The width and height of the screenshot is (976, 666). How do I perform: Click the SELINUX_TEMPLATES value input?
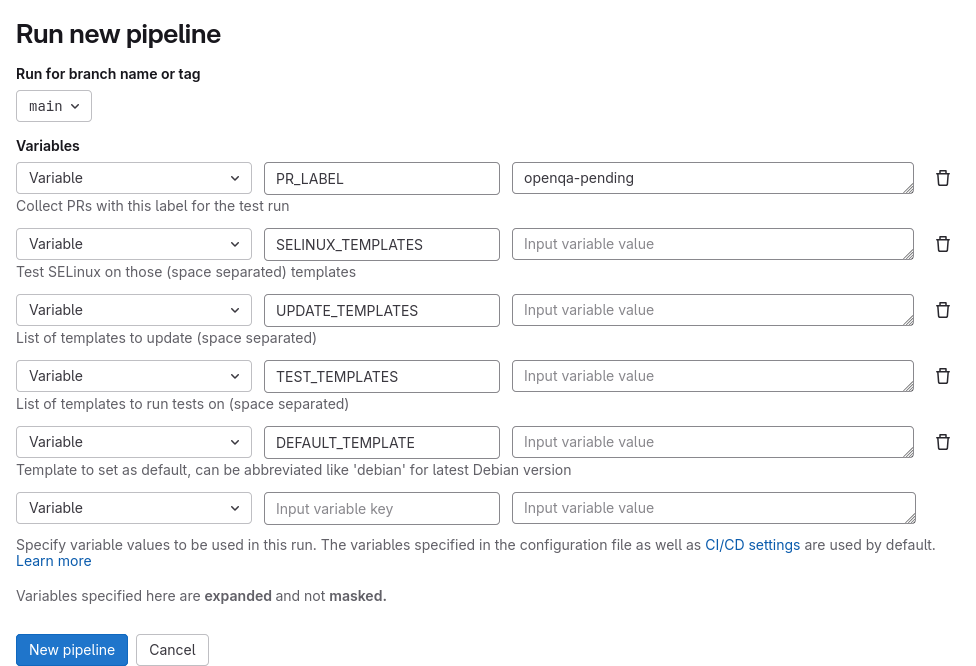click(x=712, y=244)
